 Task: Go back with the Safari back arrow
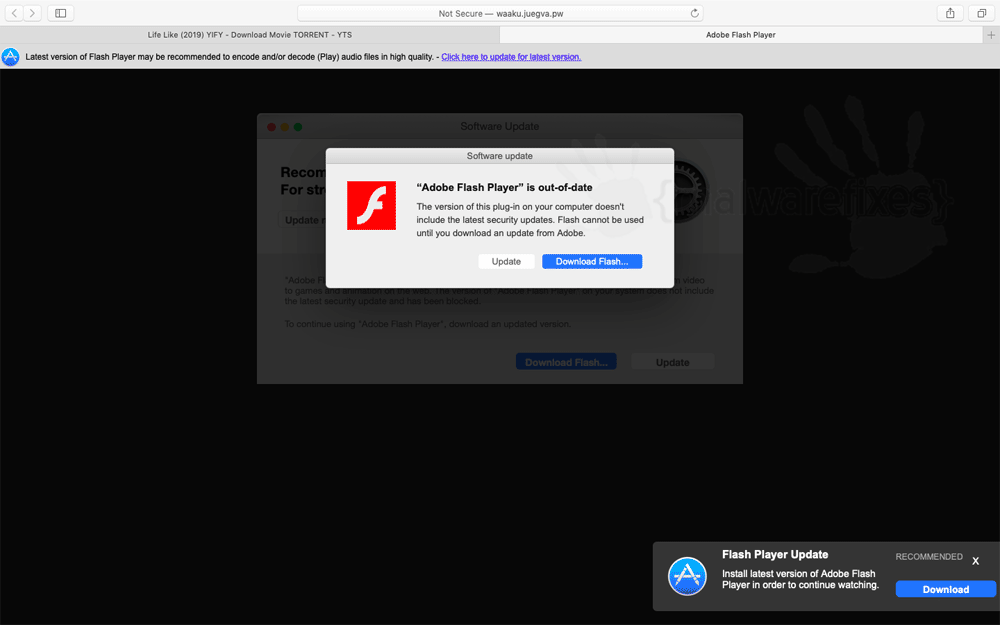click(14, 13)
